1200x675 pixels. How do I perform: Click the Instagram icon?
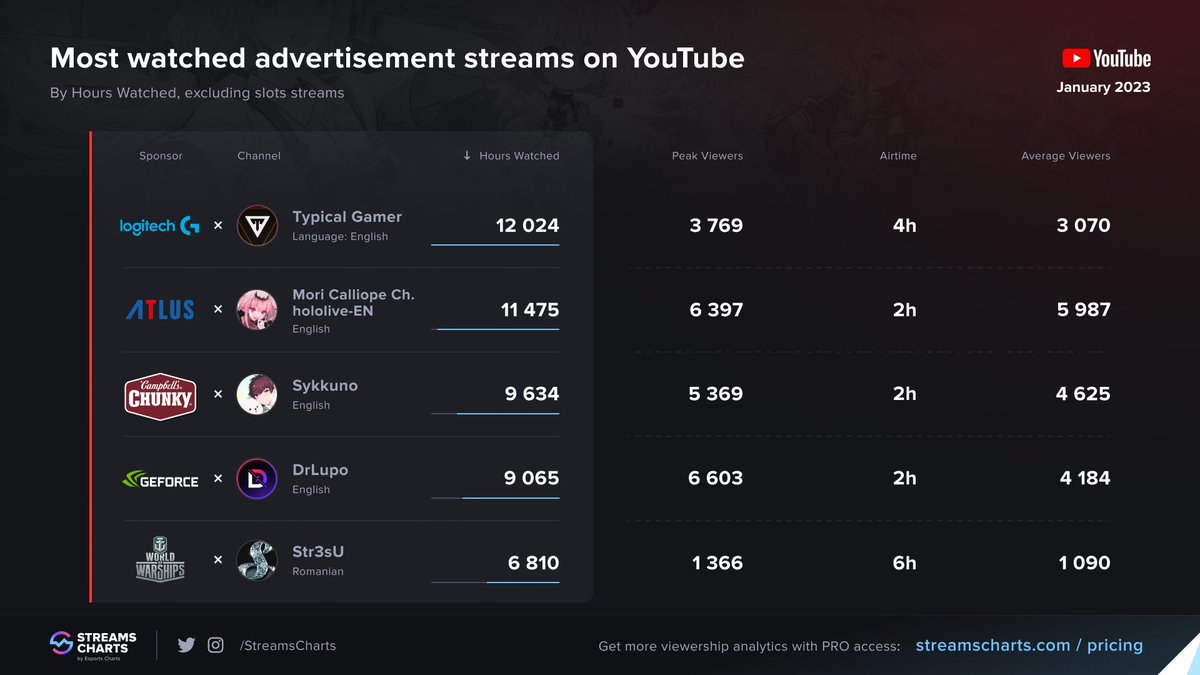215,645
